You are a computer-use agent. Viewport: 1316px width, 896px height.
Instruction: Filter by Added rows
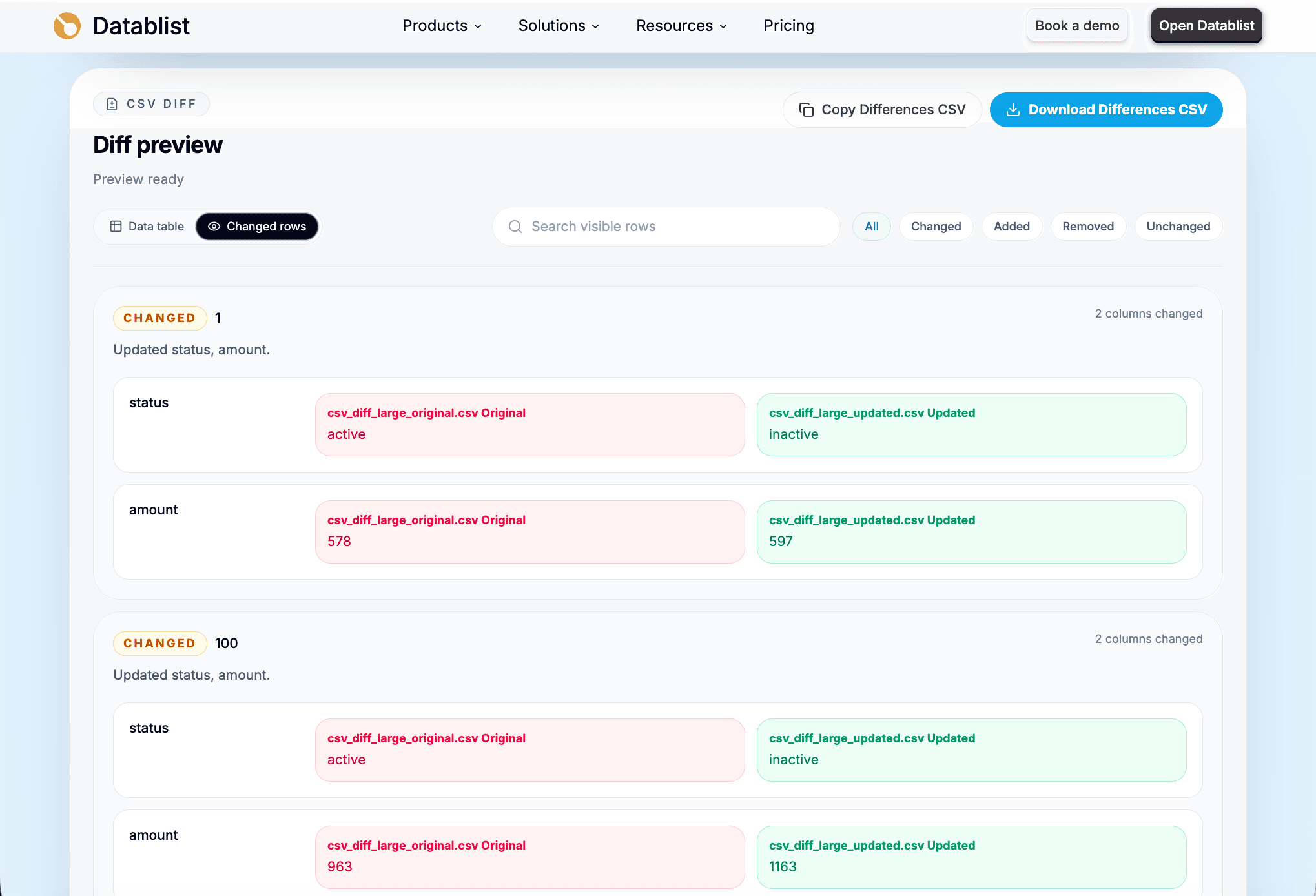(x=1012, y=227)
